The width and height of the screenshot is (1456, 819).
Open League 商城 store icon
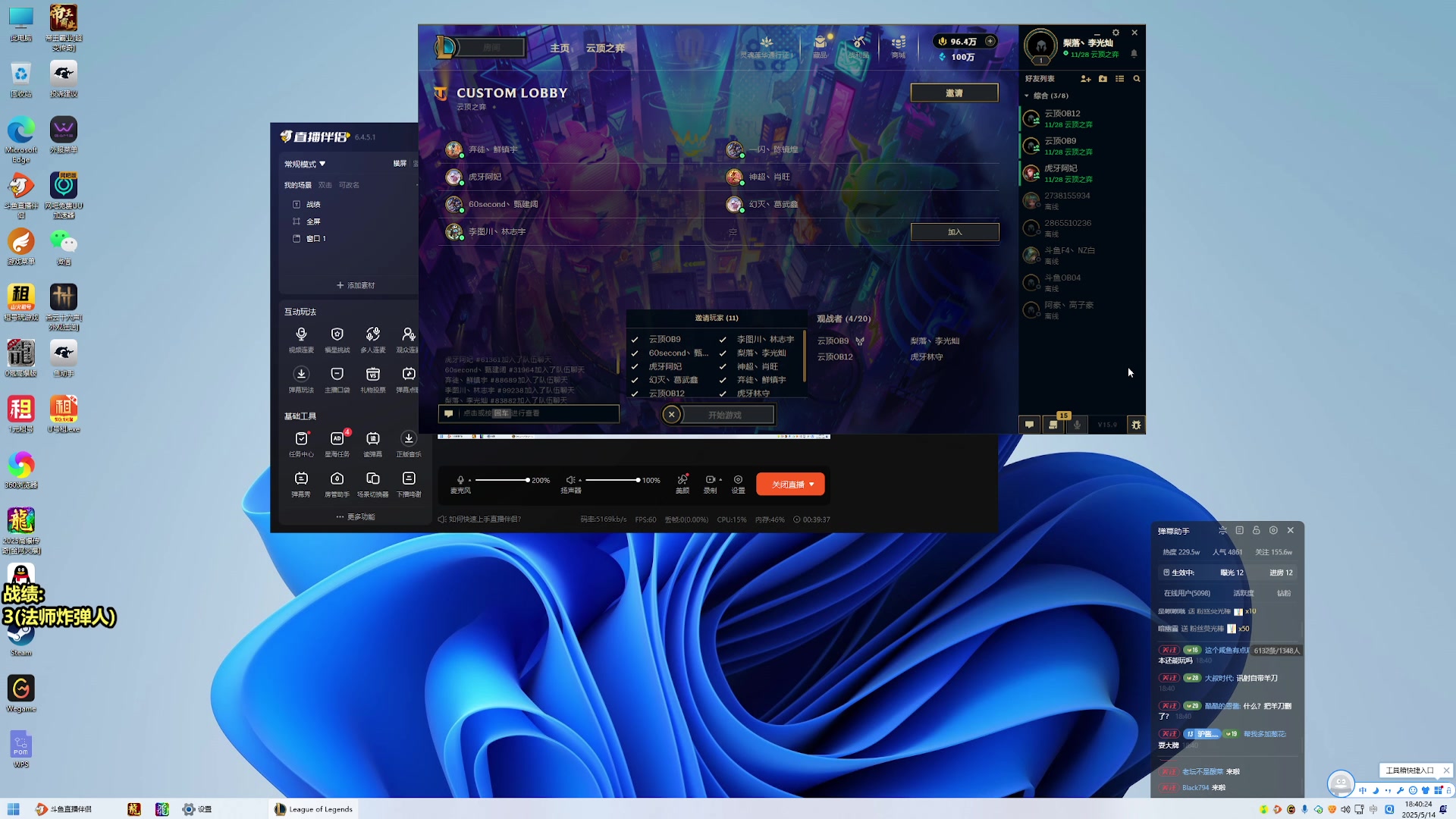coord(899,45)
